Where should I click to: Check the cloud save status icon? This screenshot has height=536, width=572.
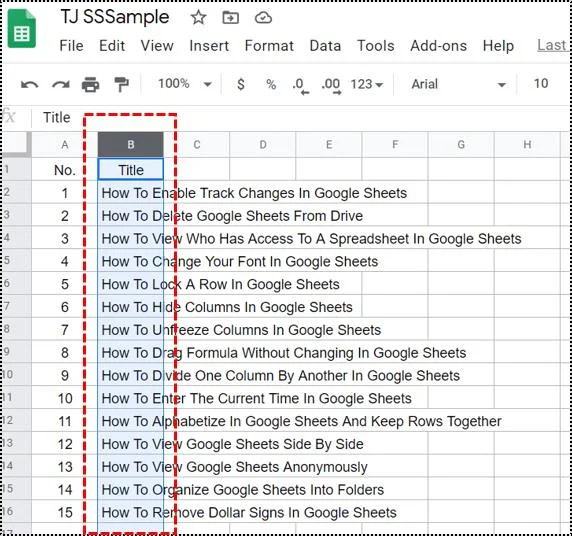click(x=263, y=18)
